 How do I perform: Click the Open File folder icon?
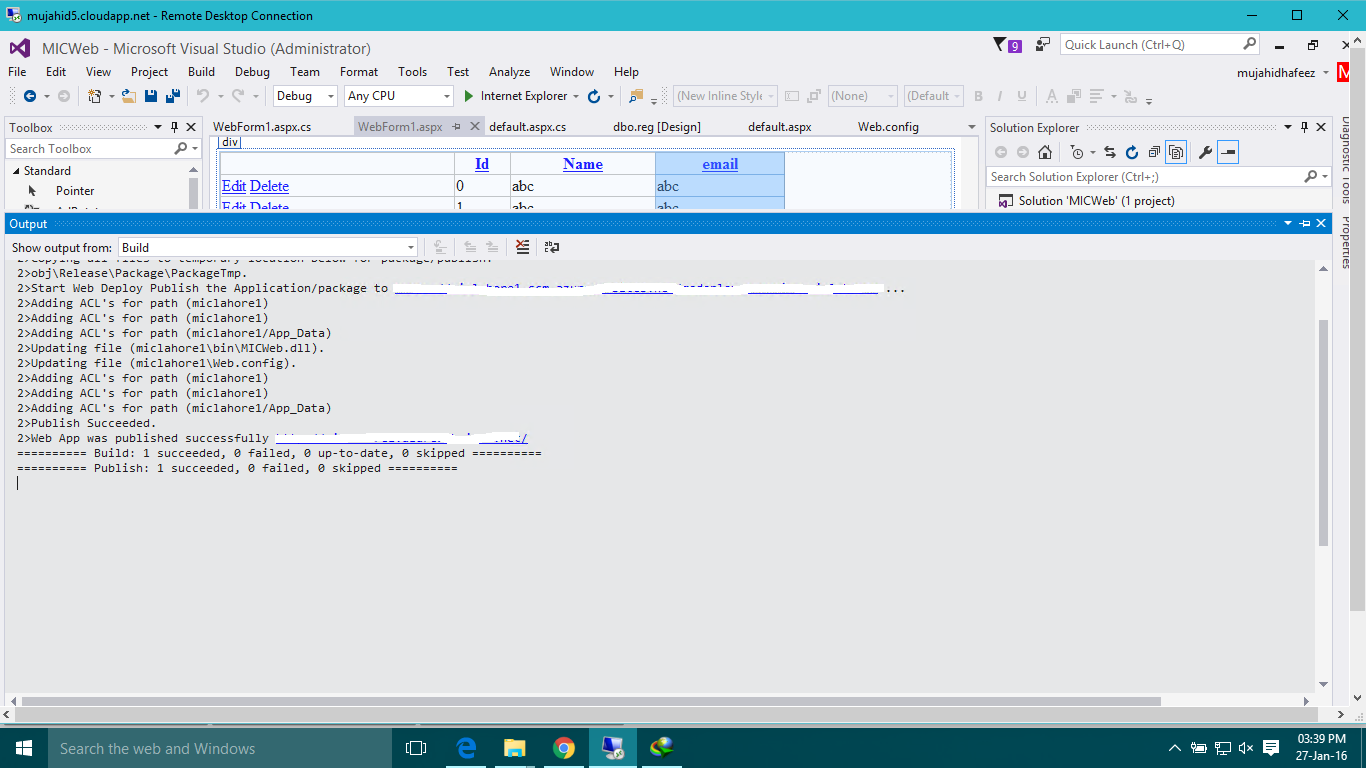coord(129,96)
